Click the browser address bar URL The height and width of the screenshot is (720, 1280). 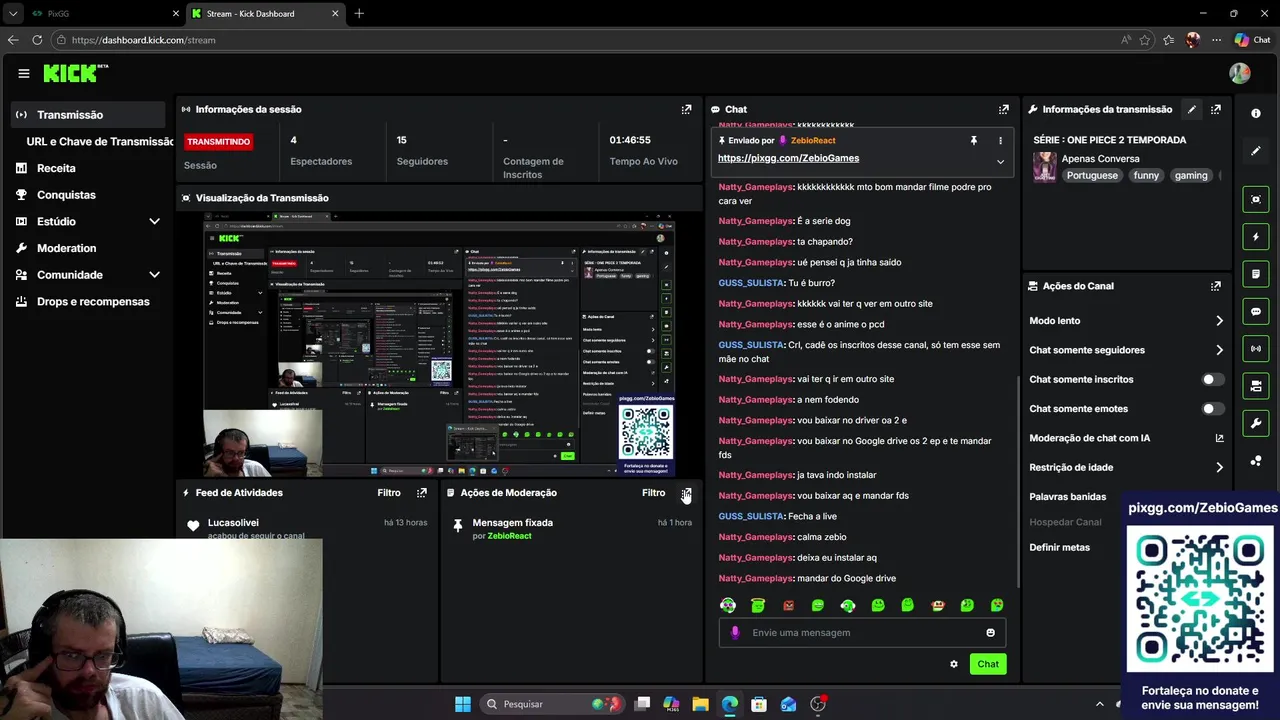point(143,40)
